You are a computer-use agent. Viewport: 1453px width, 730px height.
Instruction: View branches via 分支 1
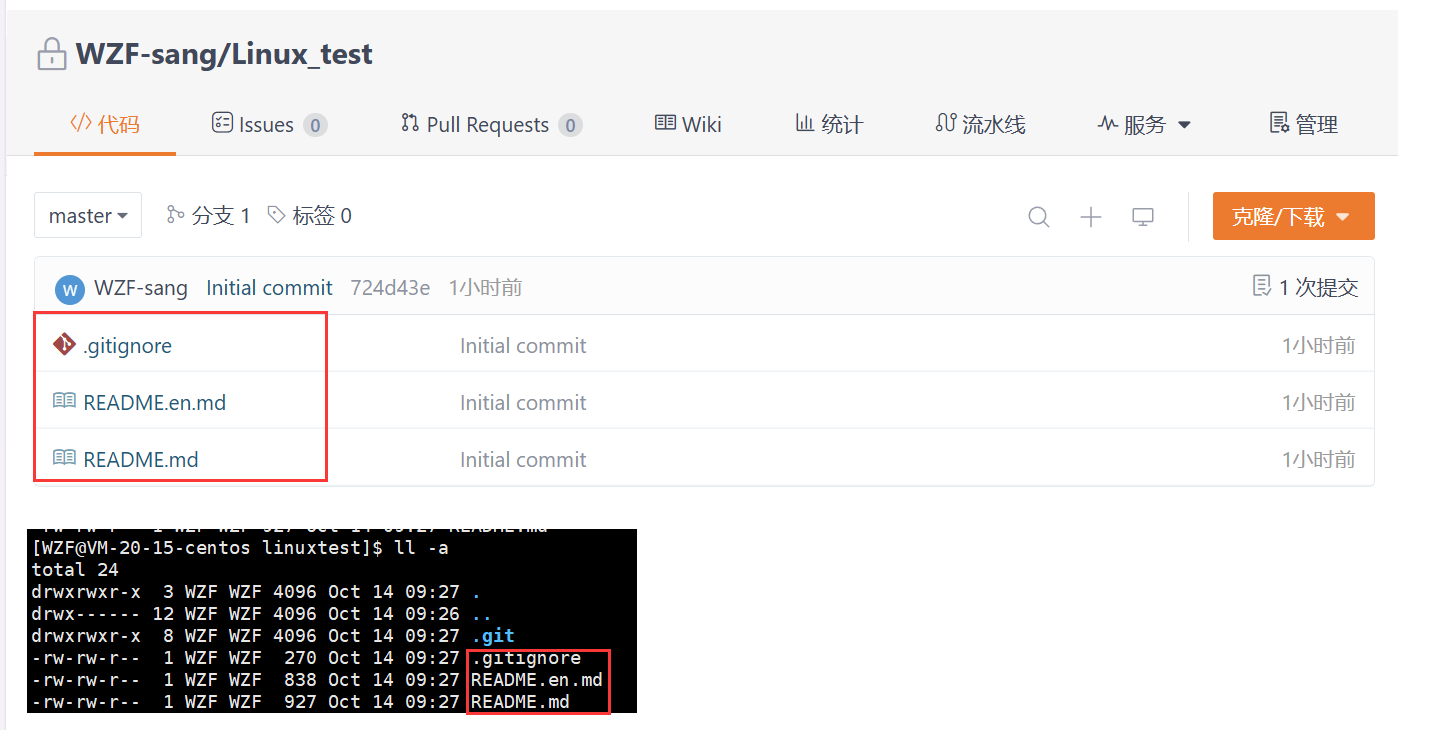click(x=208, y=215)
